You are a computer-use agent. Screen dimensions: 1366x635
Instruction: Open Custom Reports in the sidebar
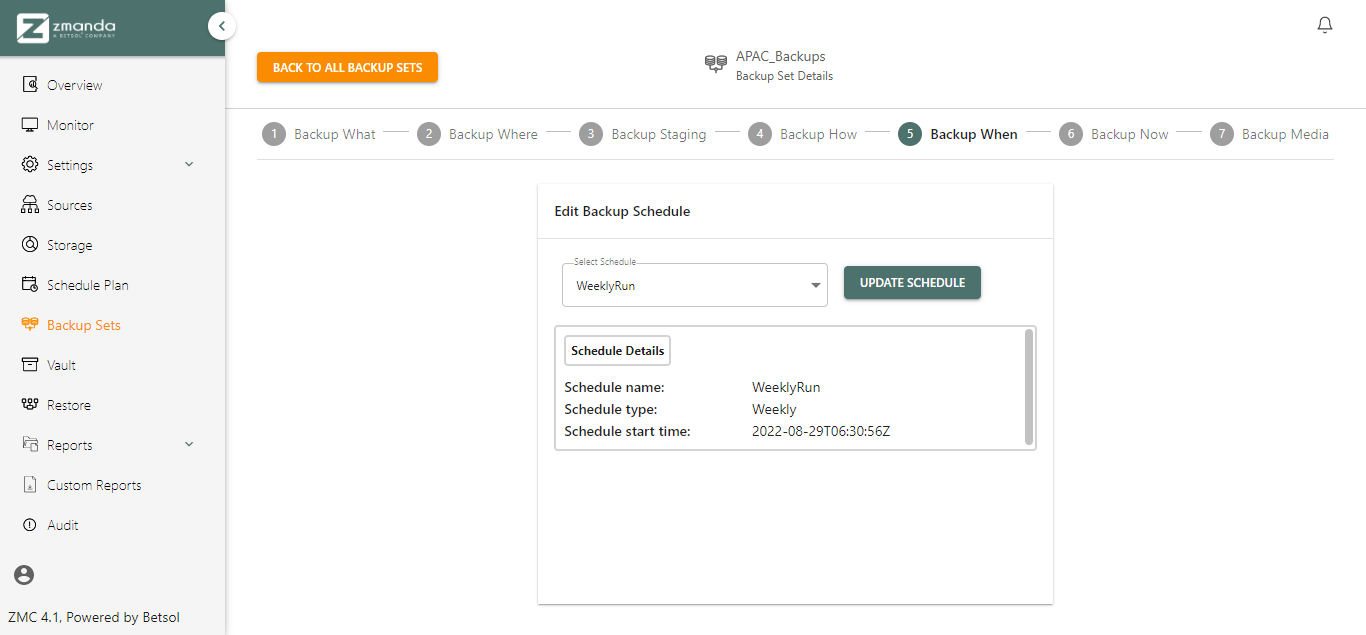[x=94, y=485]
